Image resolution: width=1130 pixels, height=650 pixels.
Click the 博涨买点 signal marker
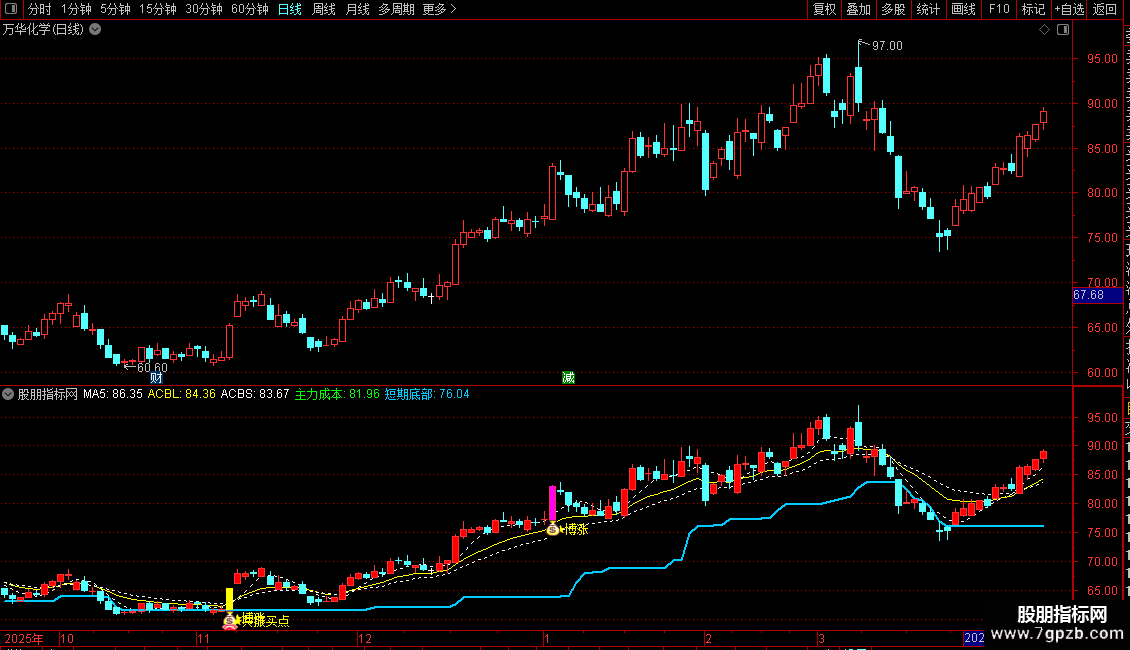point(265,620)
